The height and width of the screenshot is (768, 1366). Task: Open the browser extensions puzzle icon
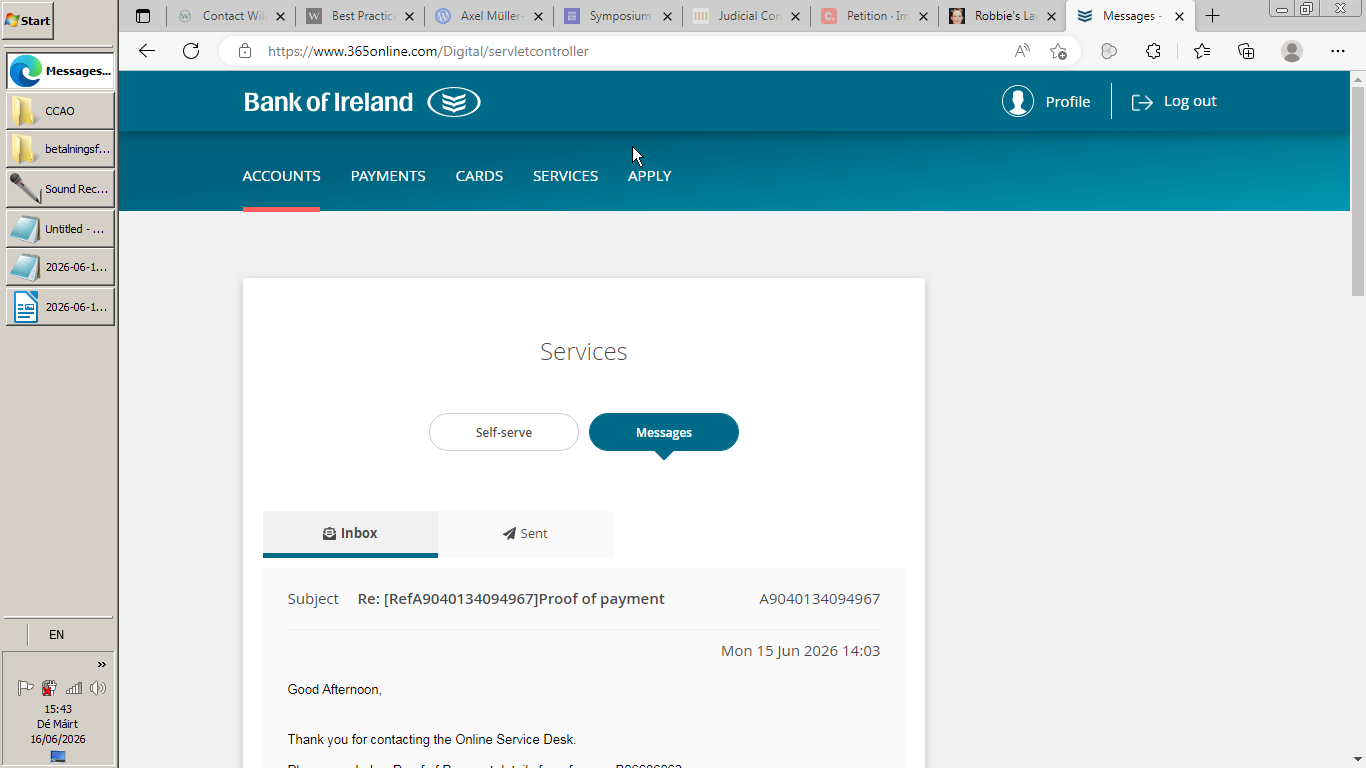click(x=1153, y=51)
